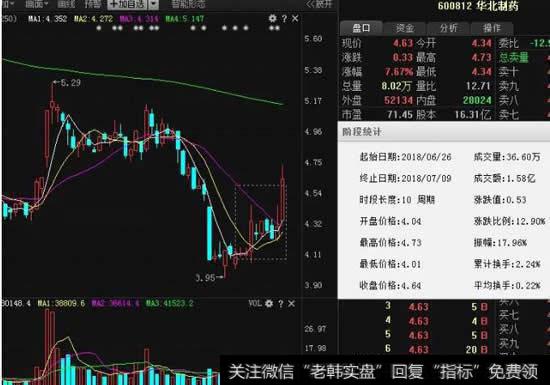Open the 操作 tab

tap(492, 28)
